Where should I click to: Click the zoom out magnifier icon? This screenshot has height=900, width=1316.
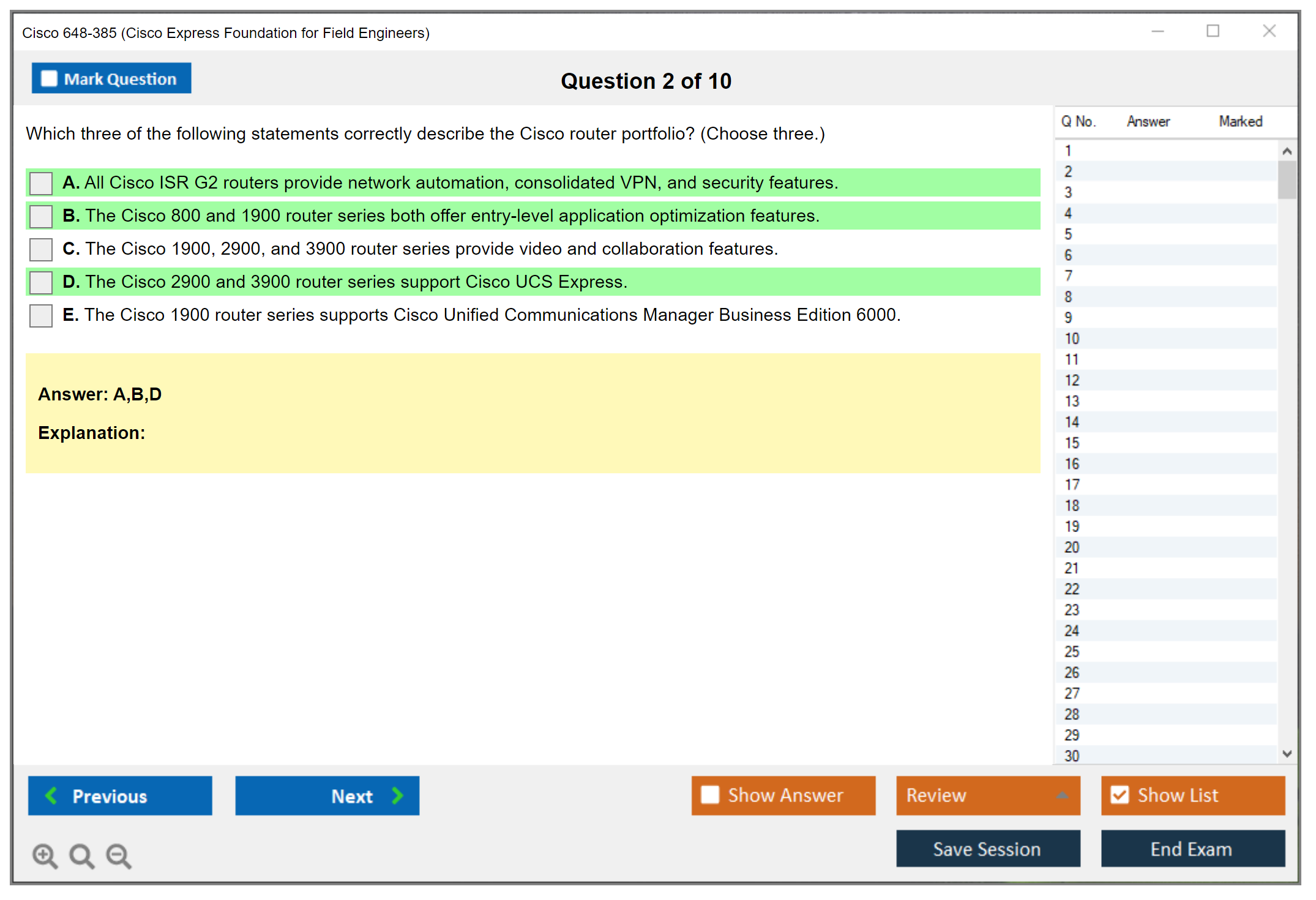119,855
